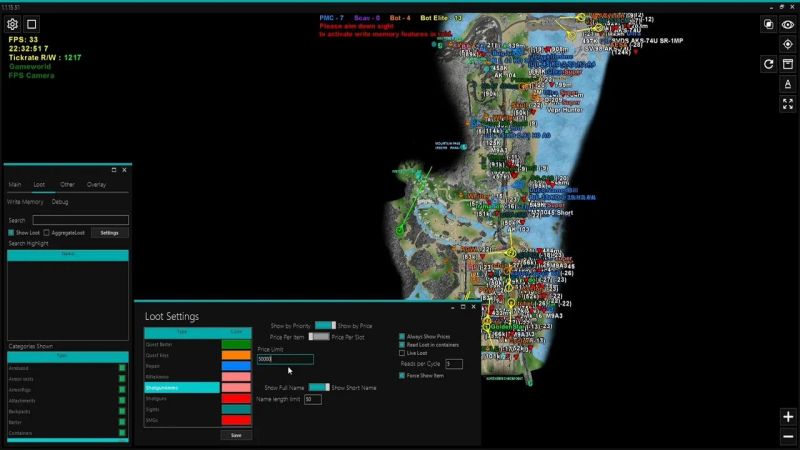Click the loot Search input field
The width and height of the screenshot is (800, 450).
click(81, 220)
